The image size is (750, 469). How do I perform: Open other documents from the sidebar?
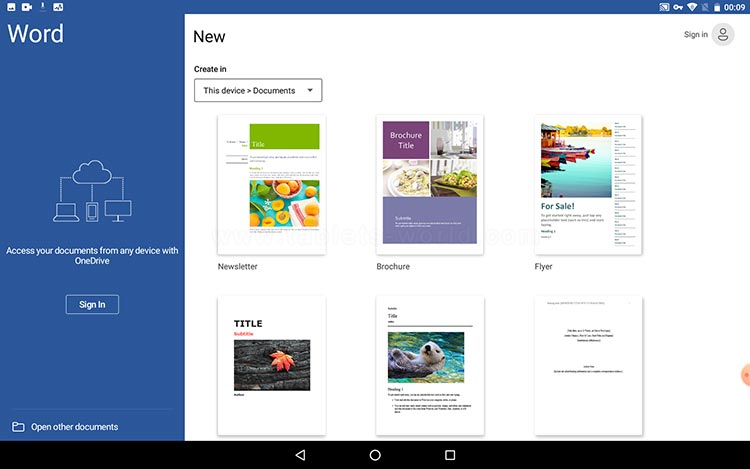coord(74,427)
